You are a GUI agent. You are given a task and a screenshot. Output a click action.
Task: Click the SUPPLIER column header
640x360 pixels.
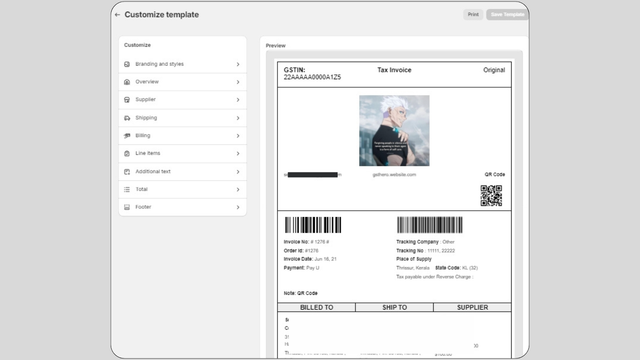pyautogui.click(x=472, y=307)
